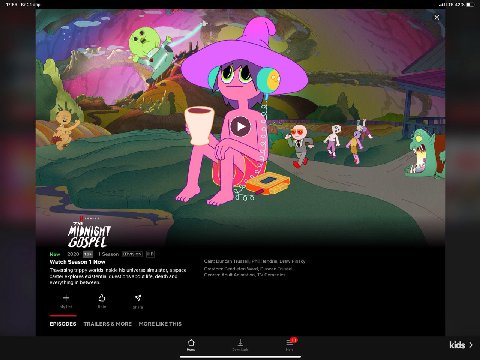Image resolution: width=480 pixels, height=360 pixels.
Task: Select the 'Watch Season 1 Now' text
Action: [77, 262]
